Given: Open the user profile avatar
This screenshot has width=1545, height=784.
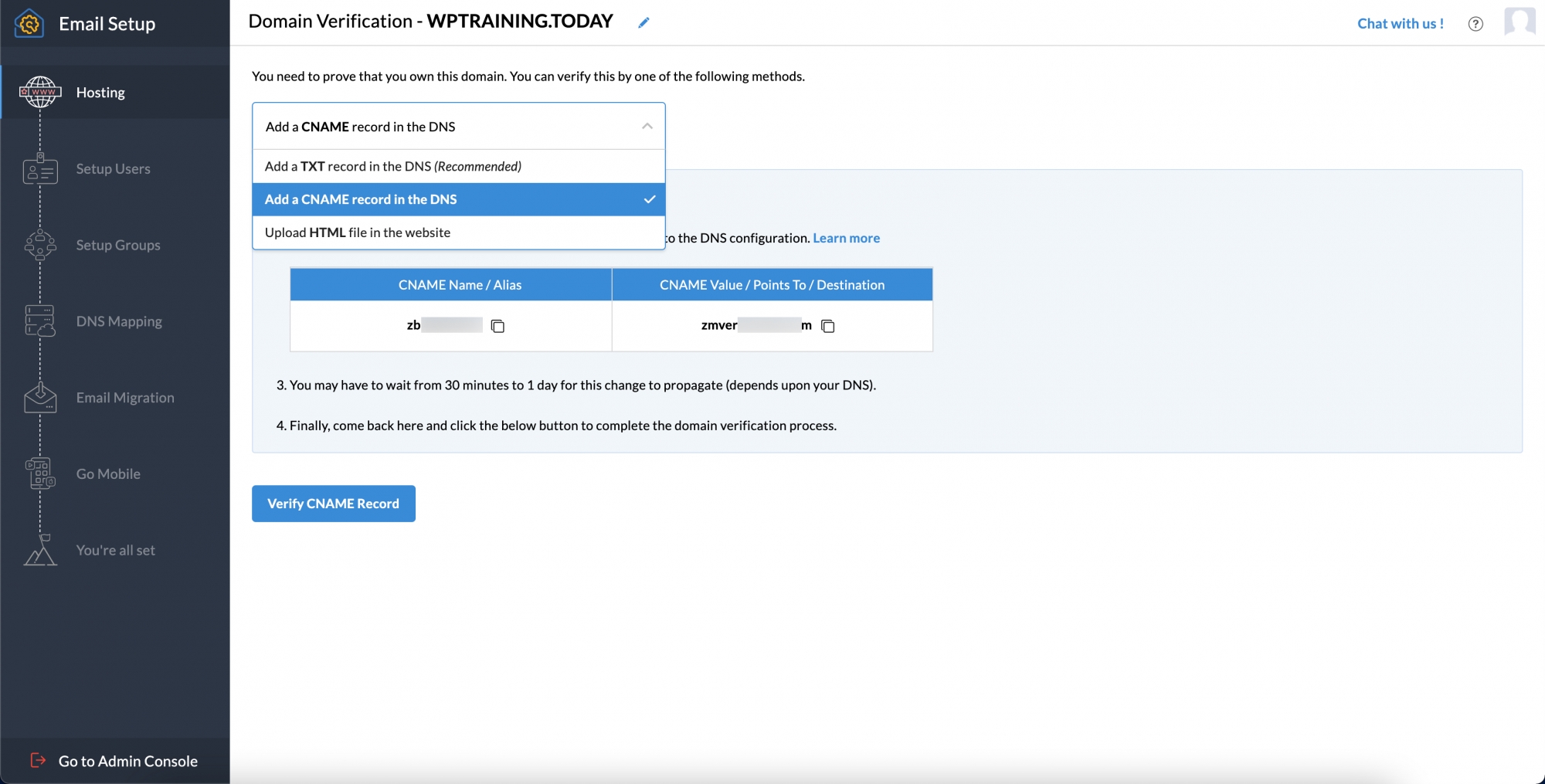Looking at the screenshot, I should point(1520,22).
